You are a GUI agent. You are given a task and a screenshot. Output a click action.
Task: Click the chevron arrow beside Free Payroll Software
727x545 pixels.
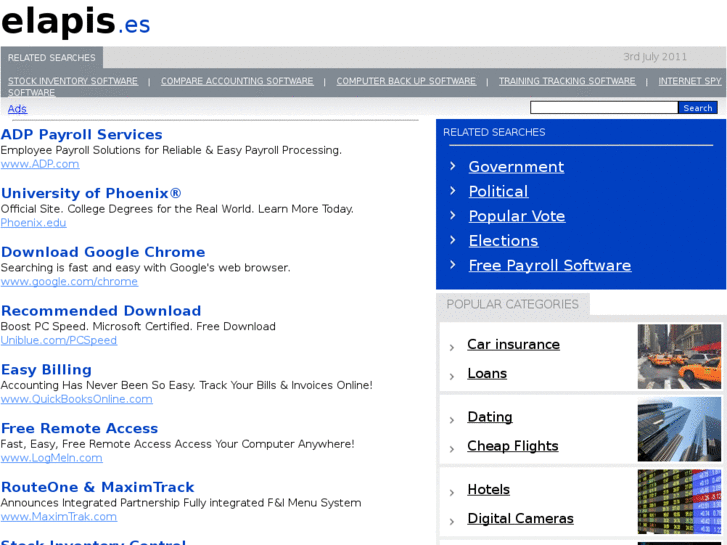(x=453, y=264)
